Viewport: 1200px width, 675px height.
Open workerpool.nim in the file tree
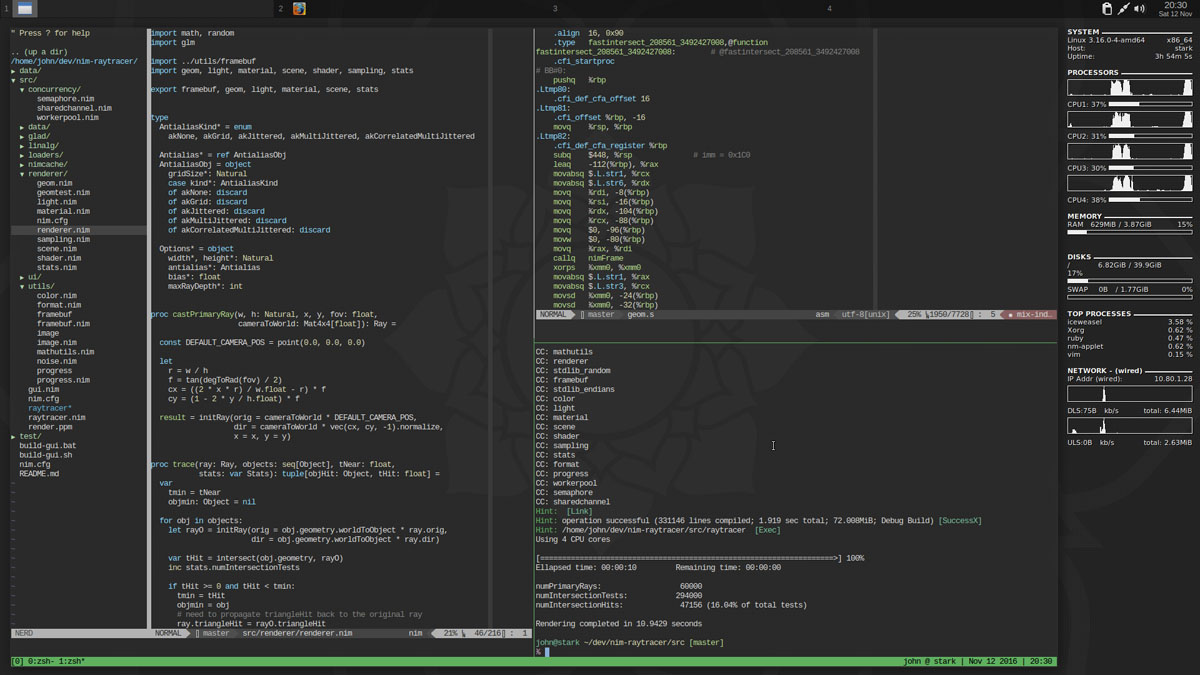point(67,118)
